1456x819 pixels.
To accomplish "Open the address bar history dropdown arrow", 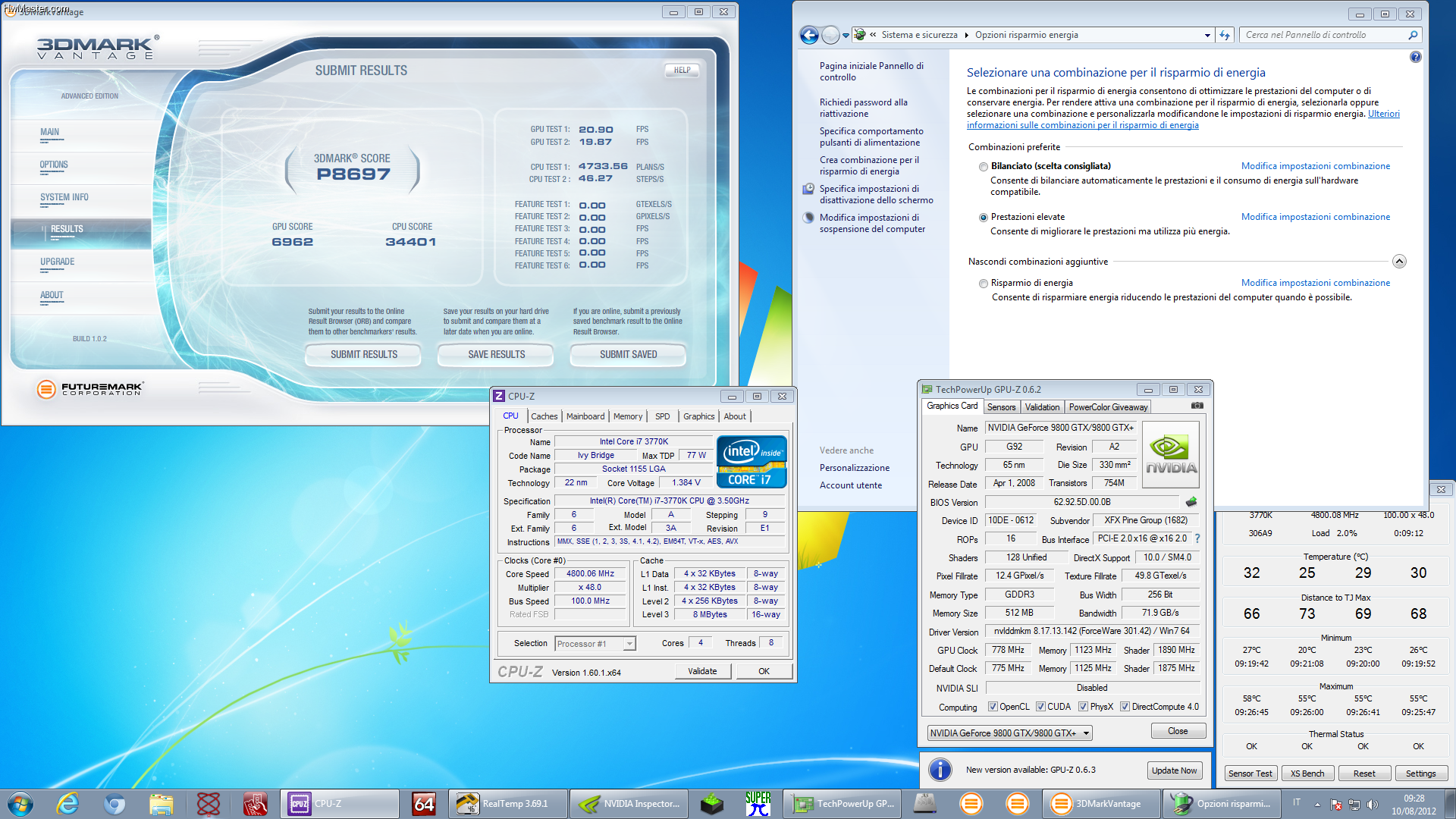I will (x=1207, y=35).
